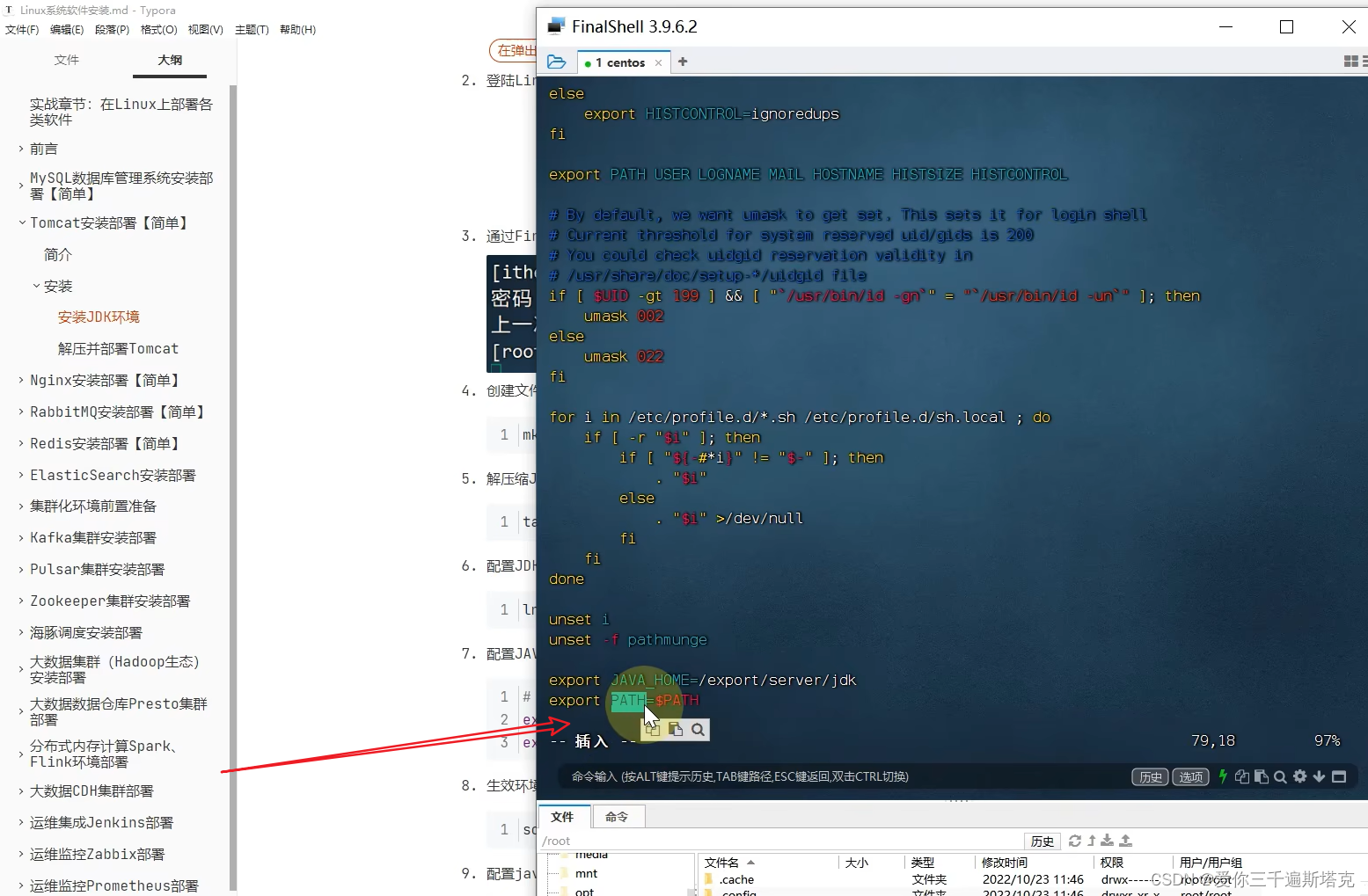Open 选项 options button in command bar
1368x896 pixels.
click(x=1191, y=776)
